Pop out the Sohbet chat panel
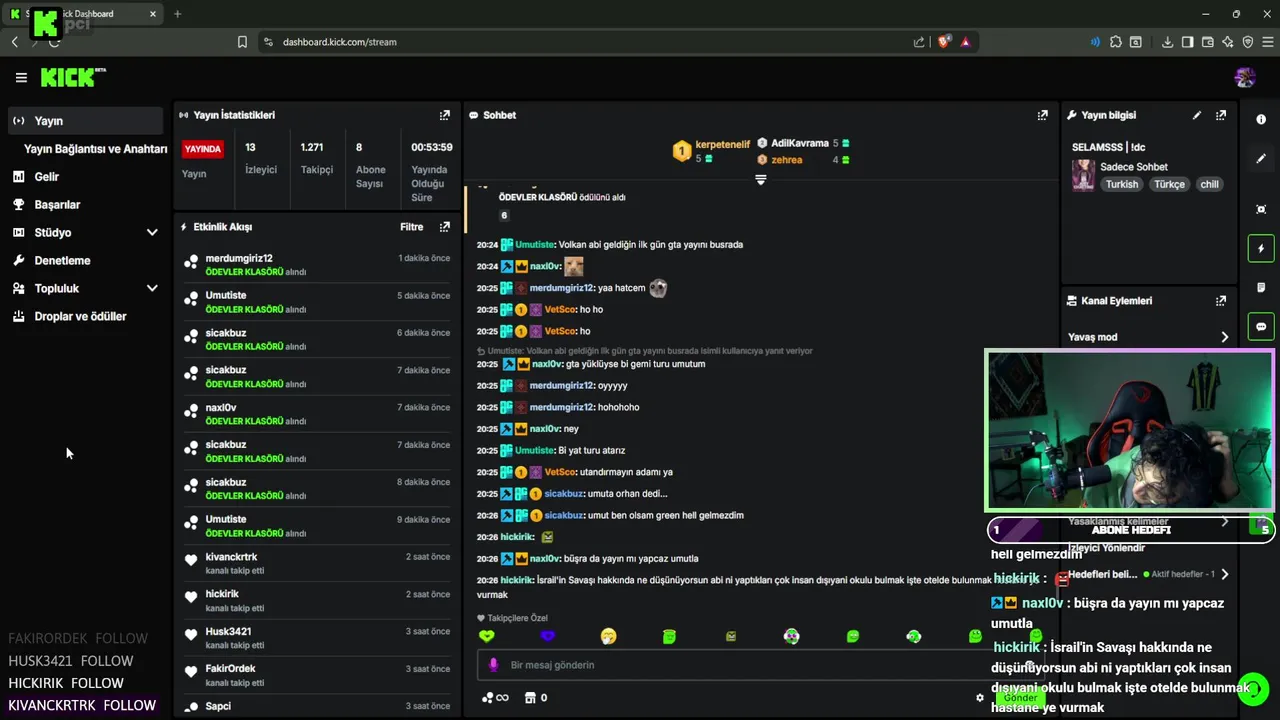The height and width of the screenshot is (720, 1280). click(1042, 115)
